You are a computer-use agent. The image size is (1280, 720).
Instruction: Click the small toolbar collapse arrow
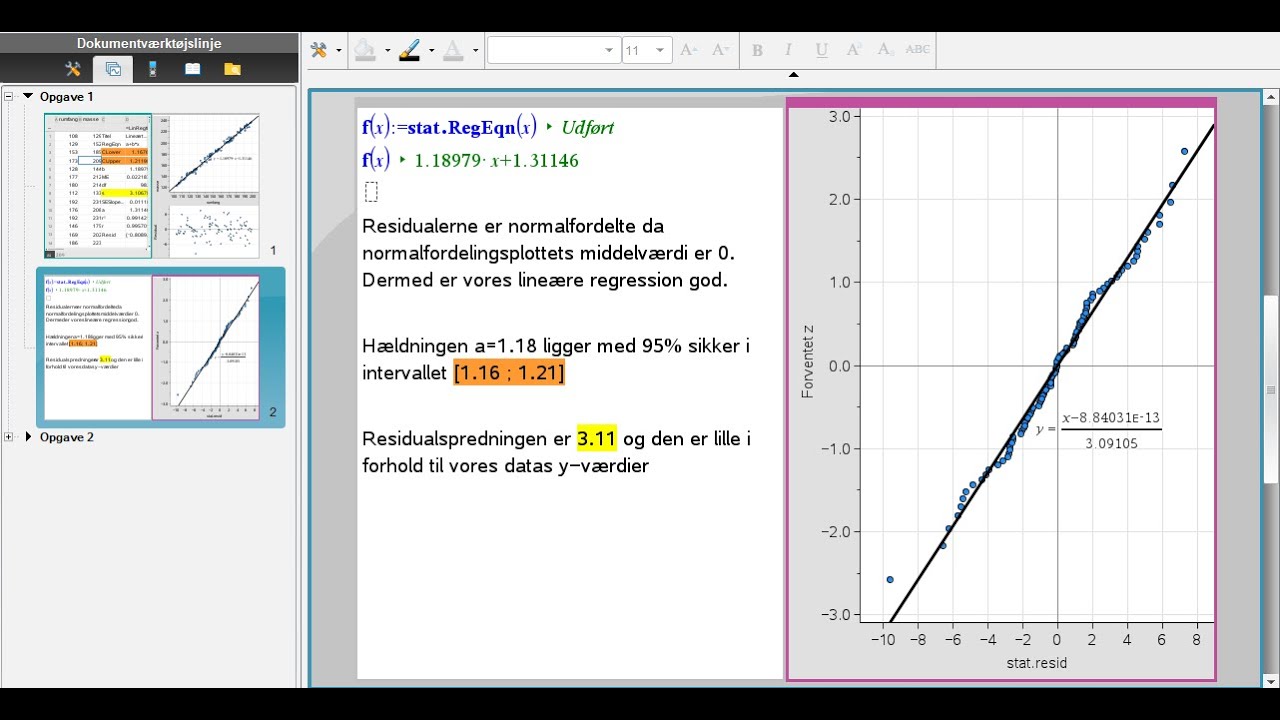pos(793,74)
